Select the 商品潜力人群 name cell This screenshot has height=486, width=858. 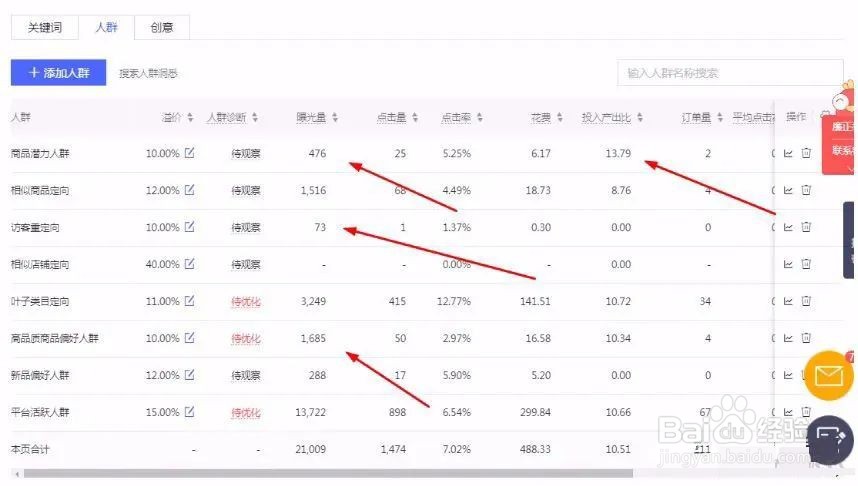40,154
